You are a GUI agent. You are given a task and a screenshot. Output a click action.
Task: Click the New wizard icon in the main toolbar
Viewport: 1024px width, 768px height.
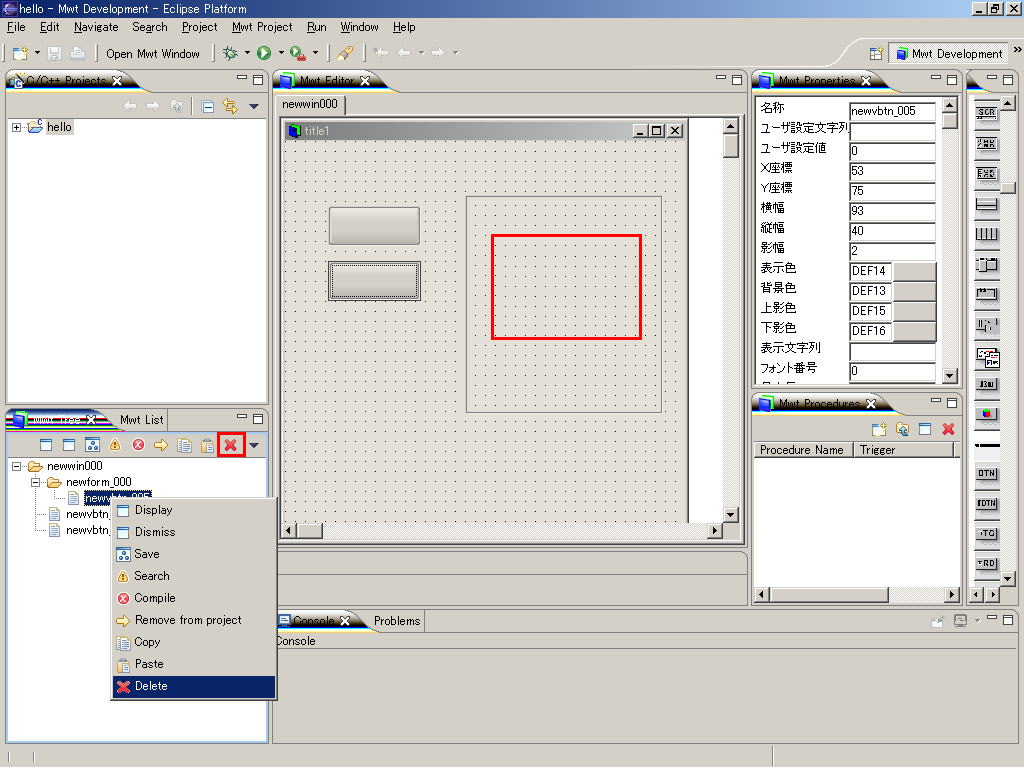(20, 53)
